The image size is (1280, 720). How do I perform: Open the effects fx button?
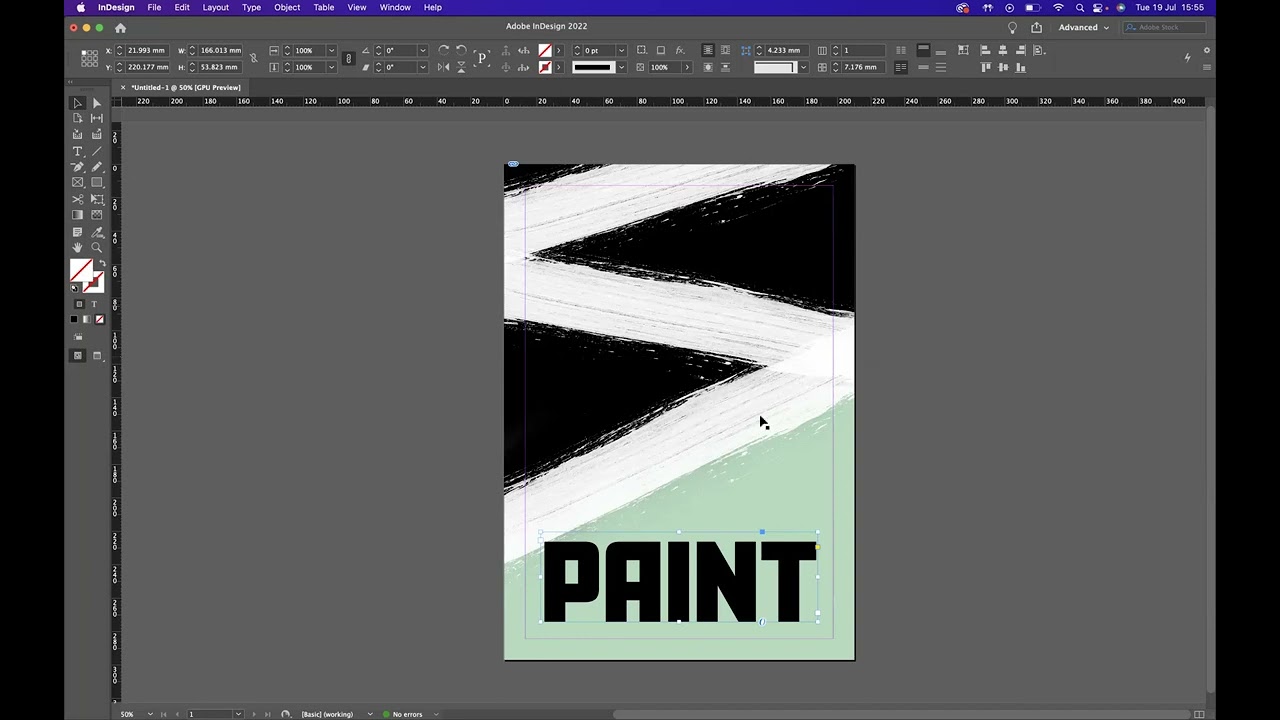[680, 50]
